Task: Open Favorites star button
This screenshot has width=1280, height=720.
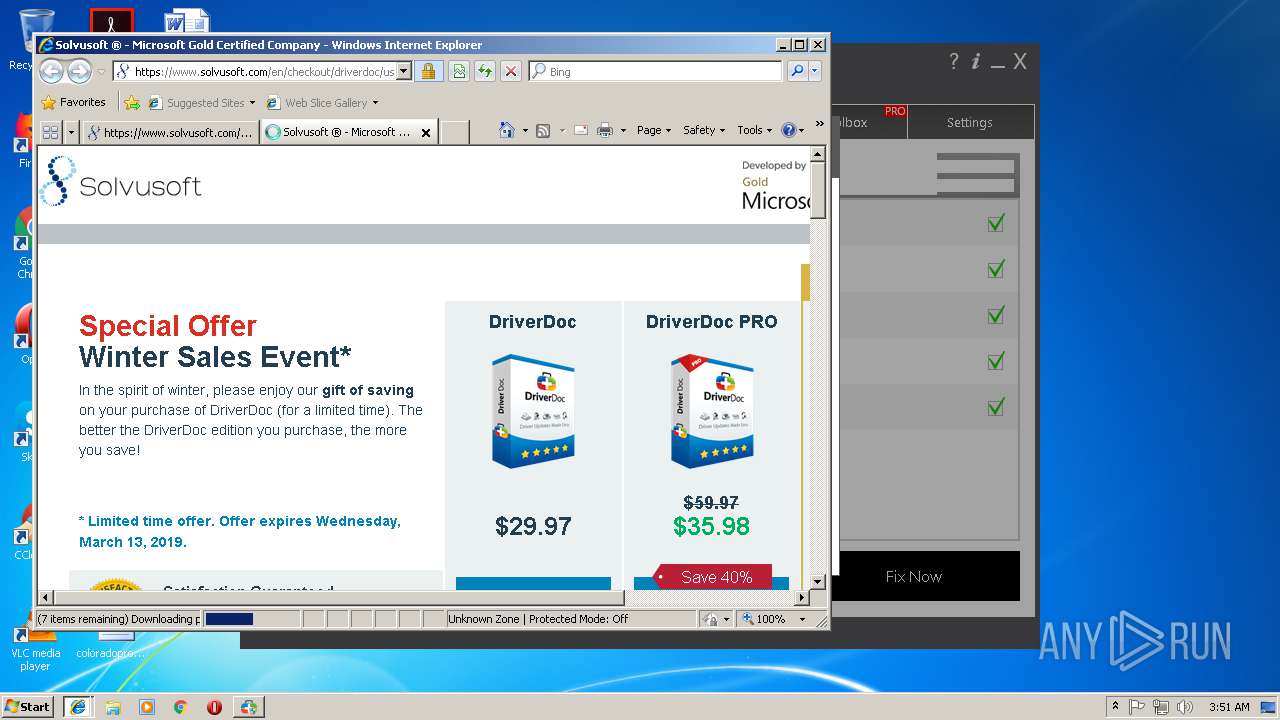Action: pos(73,102)
